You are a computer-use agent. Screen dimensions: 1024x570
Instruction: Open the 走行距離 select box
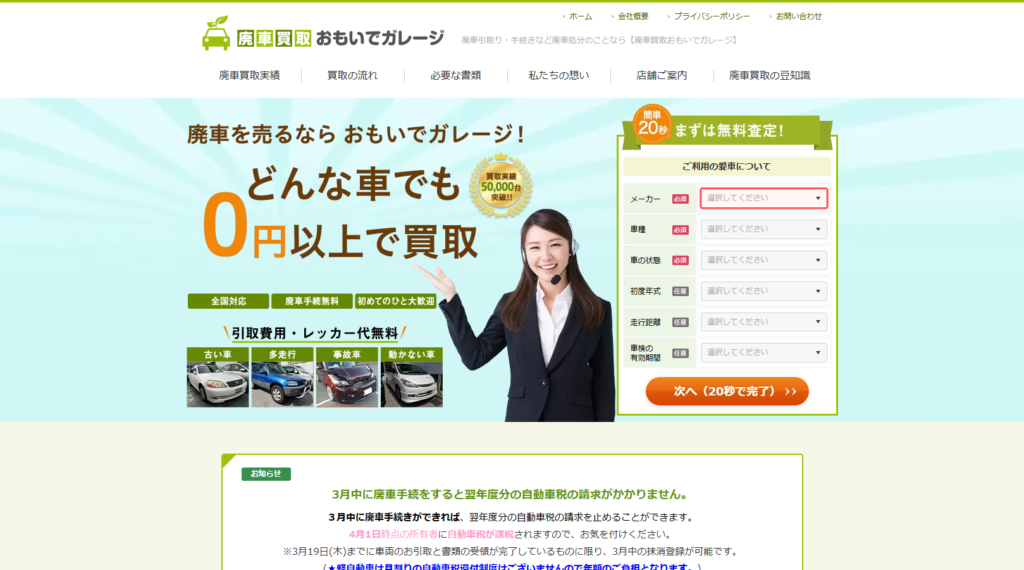(763, 322)
